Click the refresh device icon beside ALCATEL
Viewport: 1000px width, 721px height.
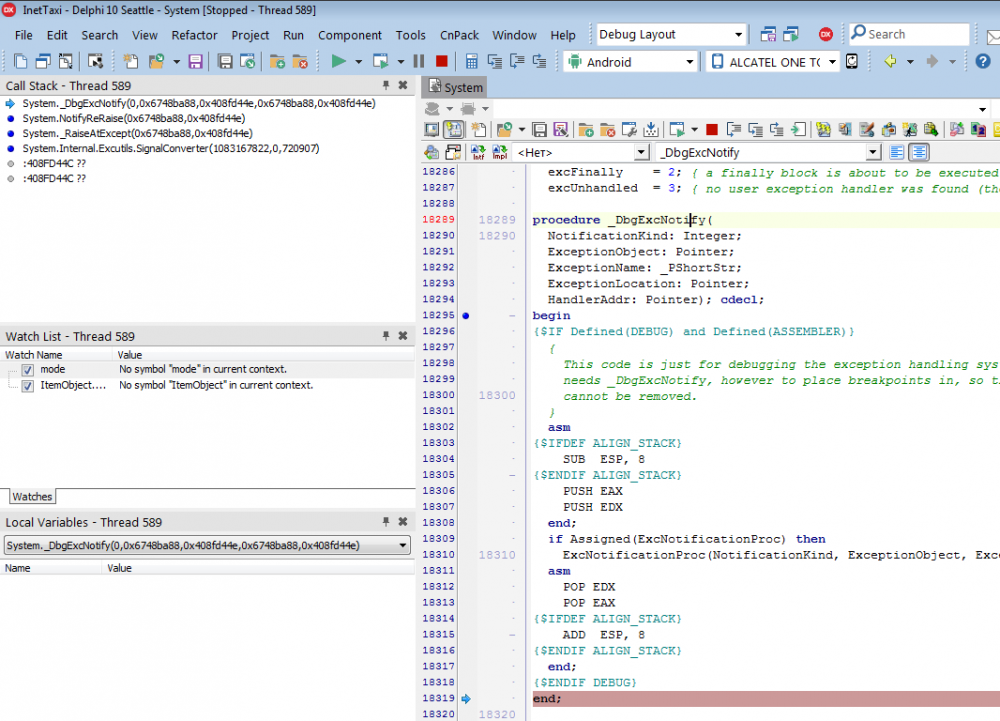851,61
